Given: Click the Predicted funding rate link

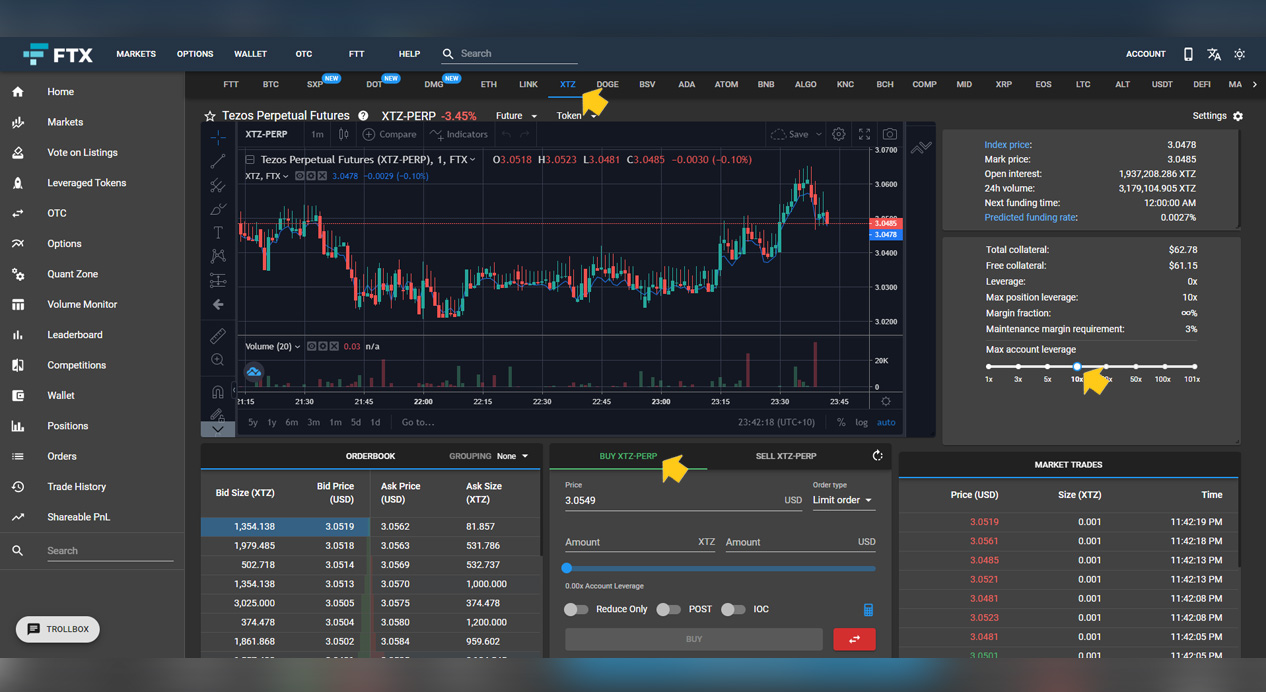Looking at the screenshot, I should pos(1030,217).
